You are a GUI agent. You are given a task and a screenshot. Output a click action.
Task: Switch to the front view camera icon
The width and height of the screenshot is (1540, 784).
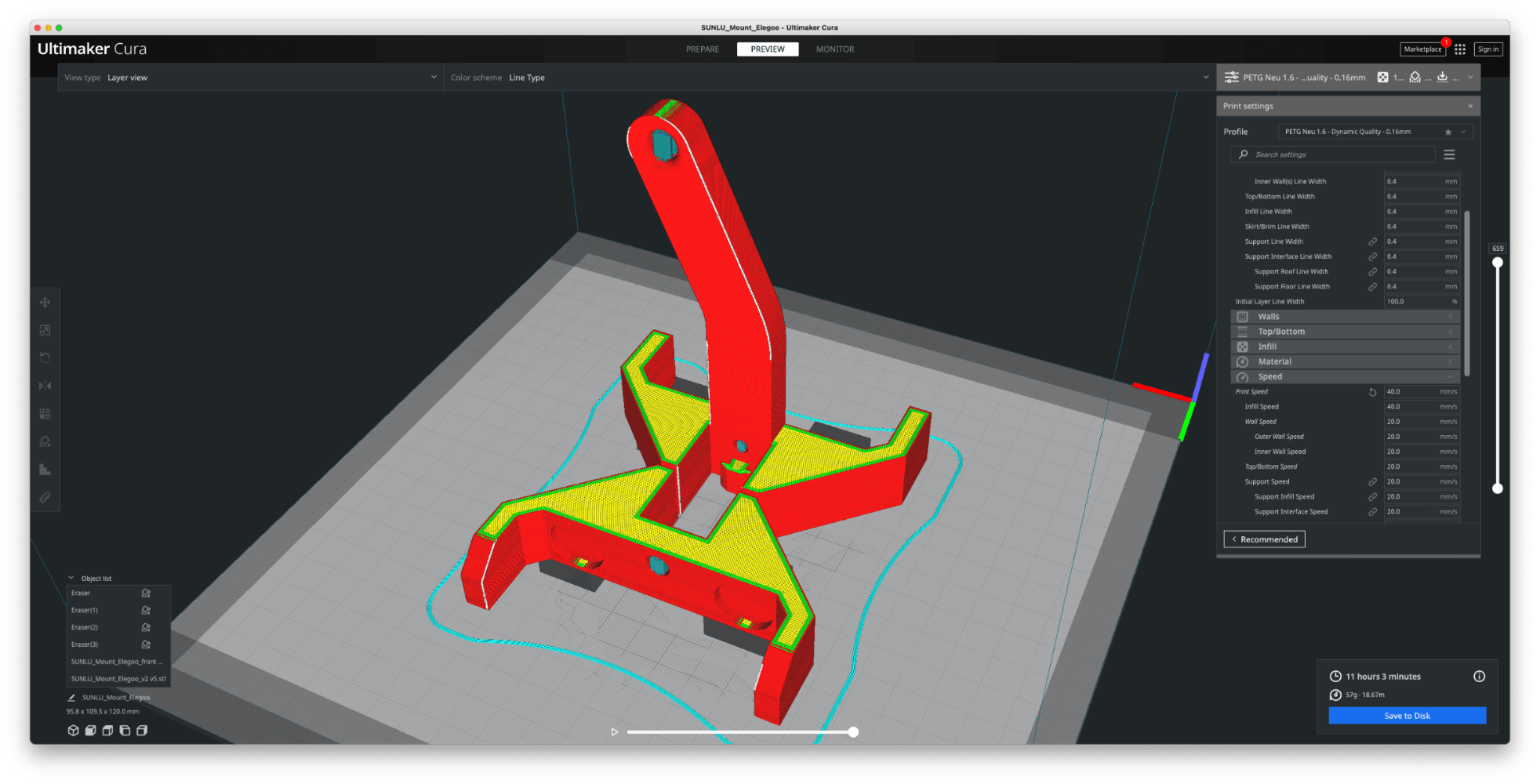click(91, 731)
